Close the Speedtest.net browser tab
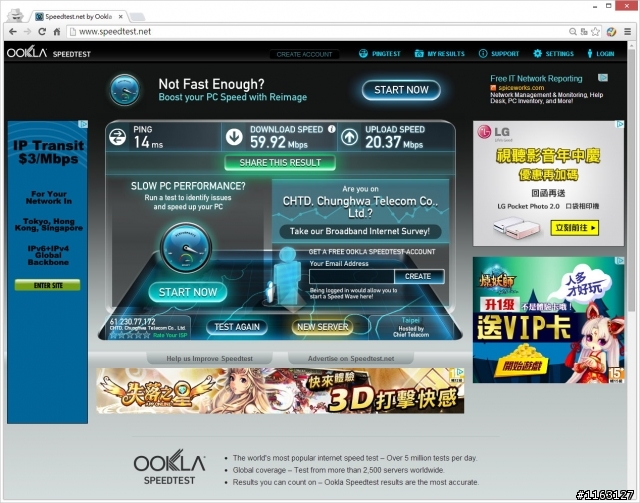640x503 pixels. click(121, 17)
